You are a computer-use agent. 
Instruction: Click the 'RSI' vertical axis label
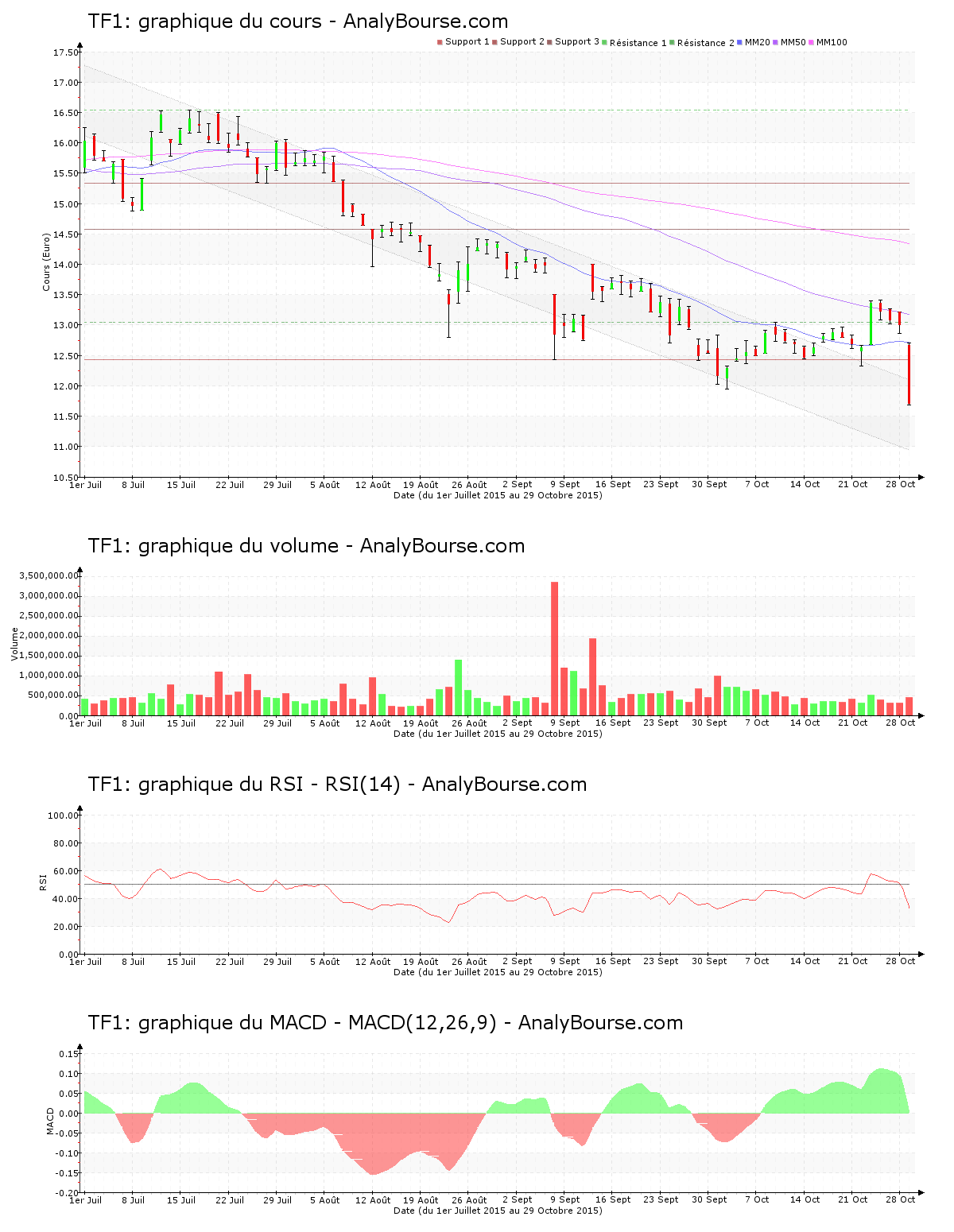click(x=44, y=881)
